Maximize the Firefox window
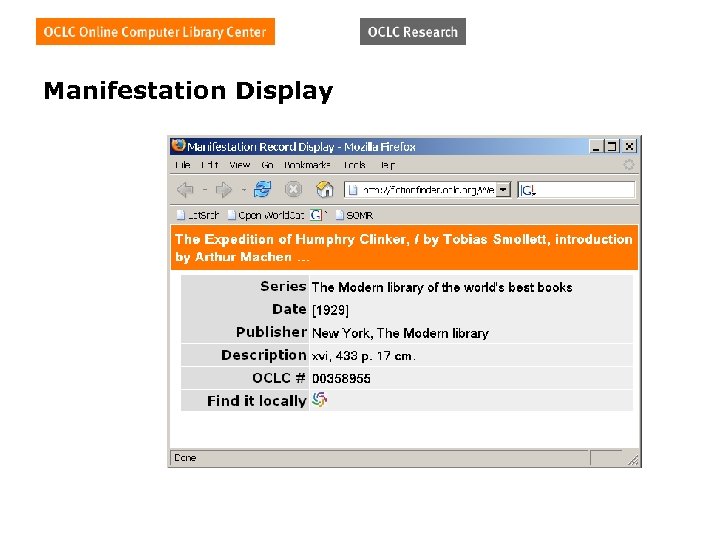The image size is (720, 540). point(612,146)
